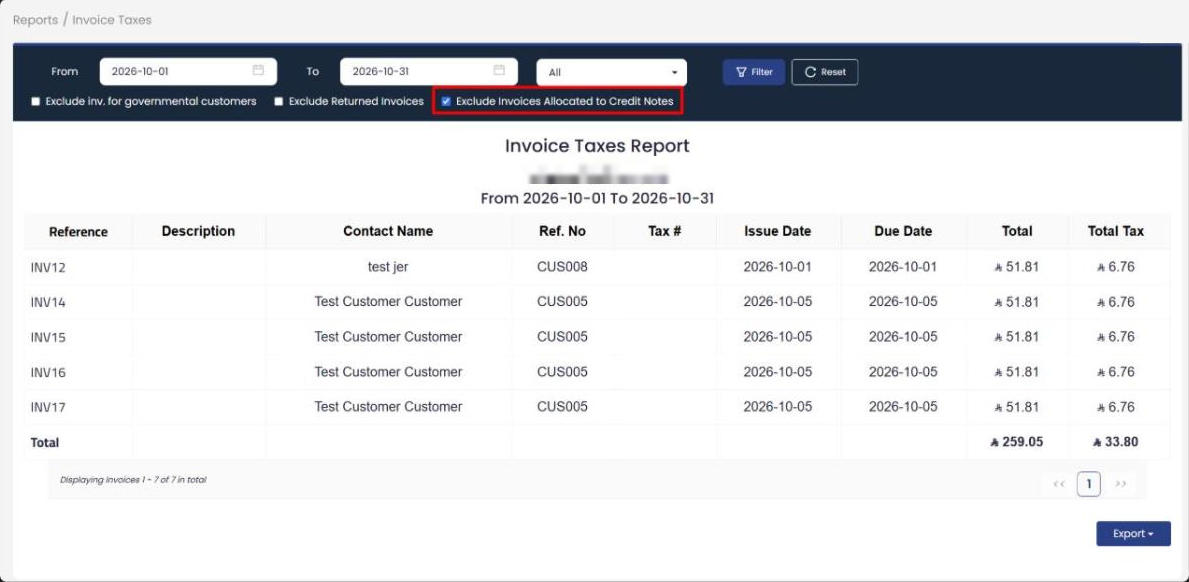This screenshot has width=1189, height=582.
Task: Open the To date calendar icon
Action: [x=499, y=70]
